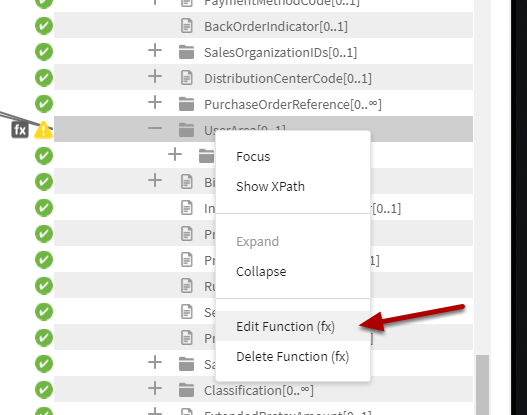Click the folder icon for Classification
The height and width of the screenshot is (415, 527).
[x=187, y=390]
